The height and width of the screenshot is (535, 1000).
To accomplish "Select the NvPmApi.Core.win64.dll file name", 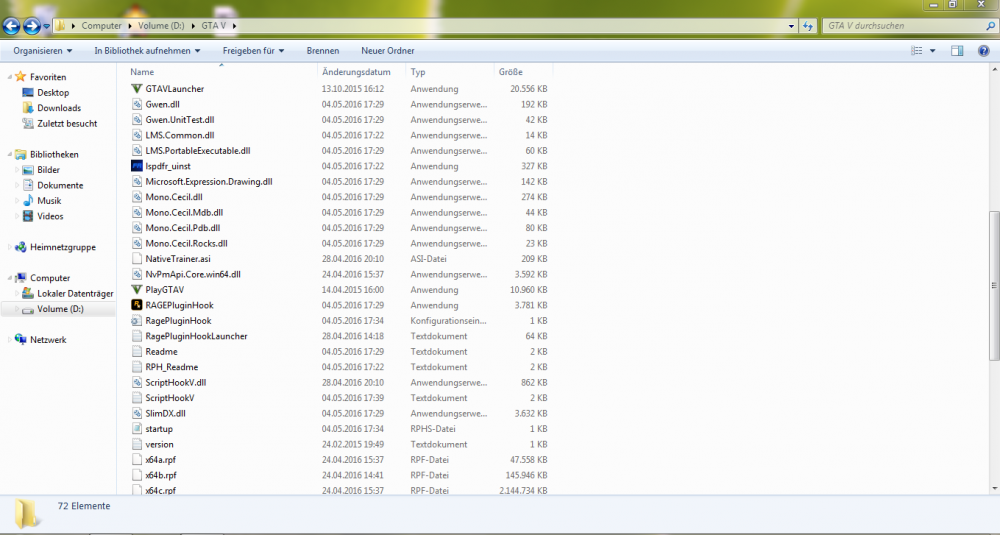I will pyautogui.click(x=193, y=274).
